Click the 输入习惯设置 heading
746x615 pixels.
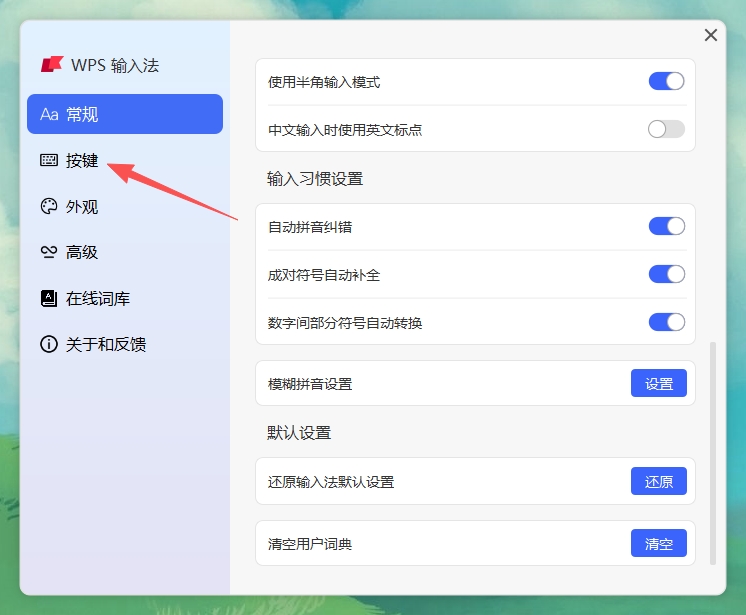tap(315, 179)
